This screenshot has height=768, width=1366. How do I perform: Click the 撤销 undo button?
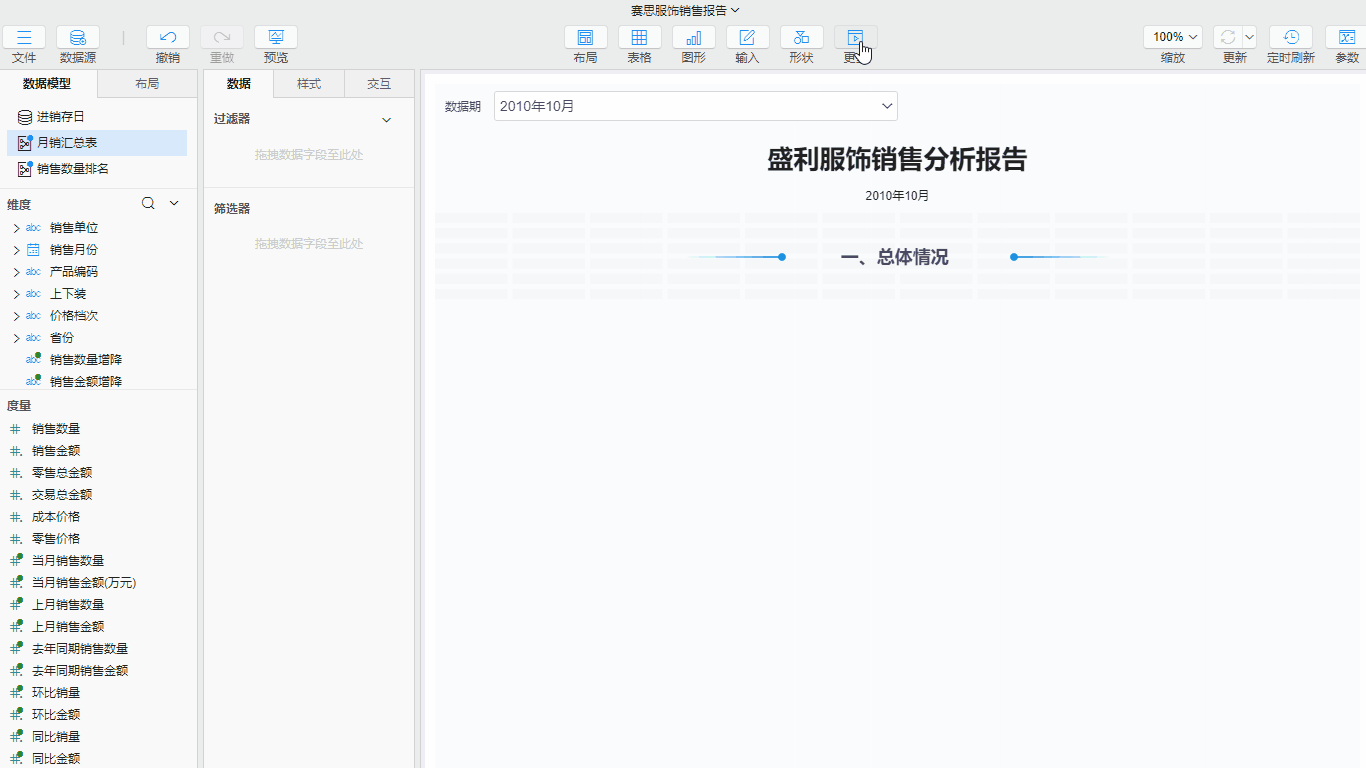[167, 38]
